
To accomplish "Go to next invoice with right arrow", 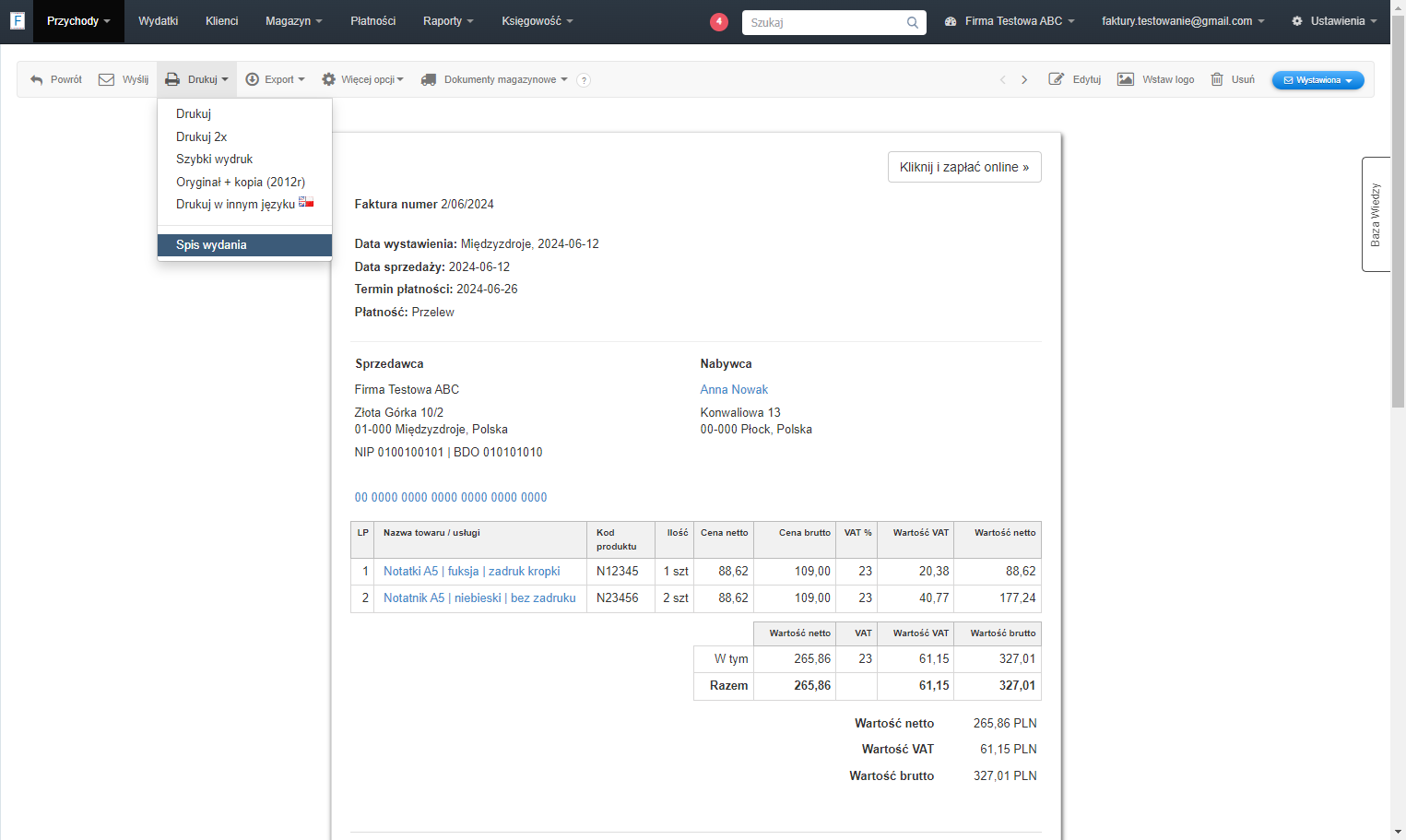I will click(1024, 80).
